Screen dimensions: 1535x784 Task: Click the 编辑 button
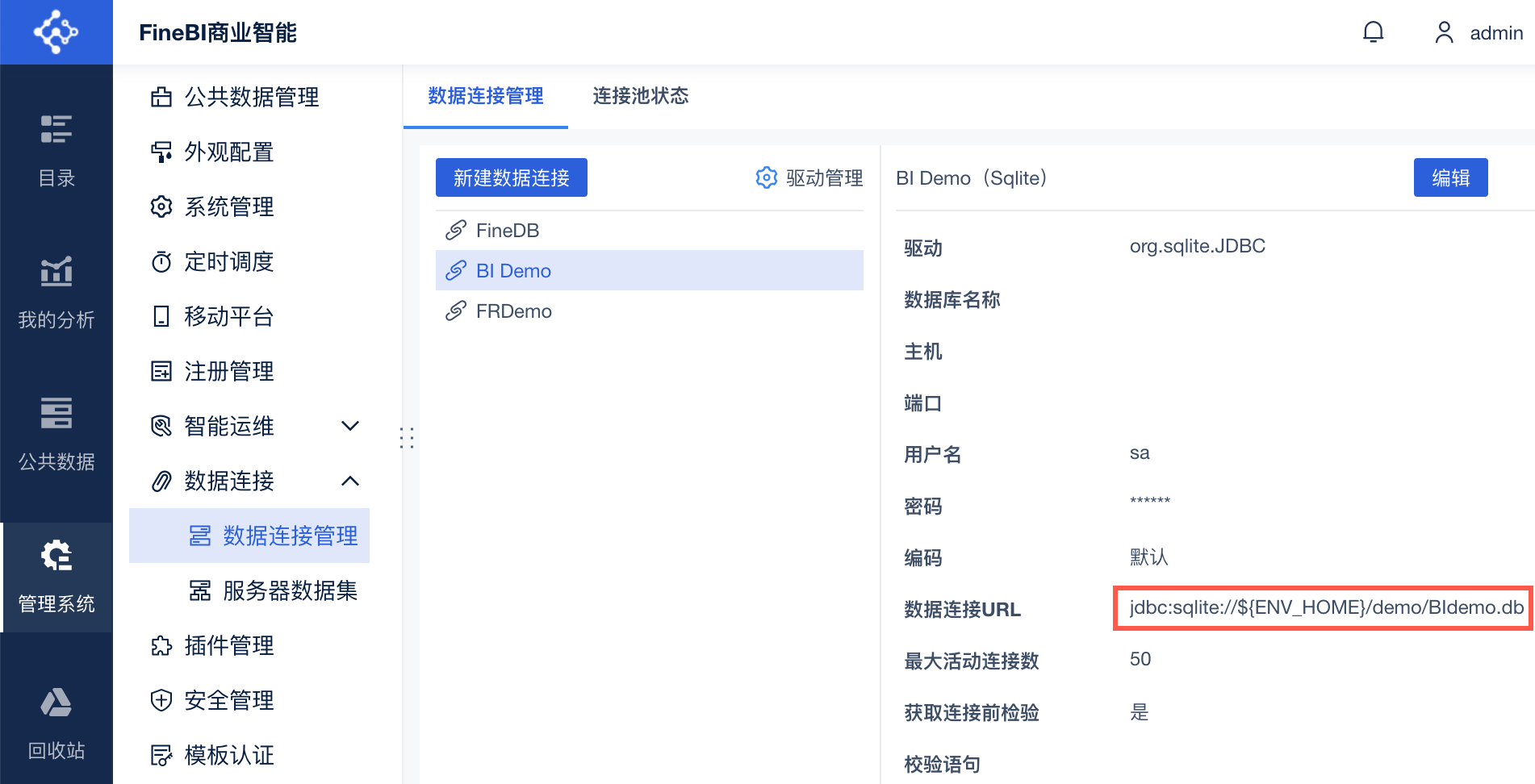tap(1451, 177)
